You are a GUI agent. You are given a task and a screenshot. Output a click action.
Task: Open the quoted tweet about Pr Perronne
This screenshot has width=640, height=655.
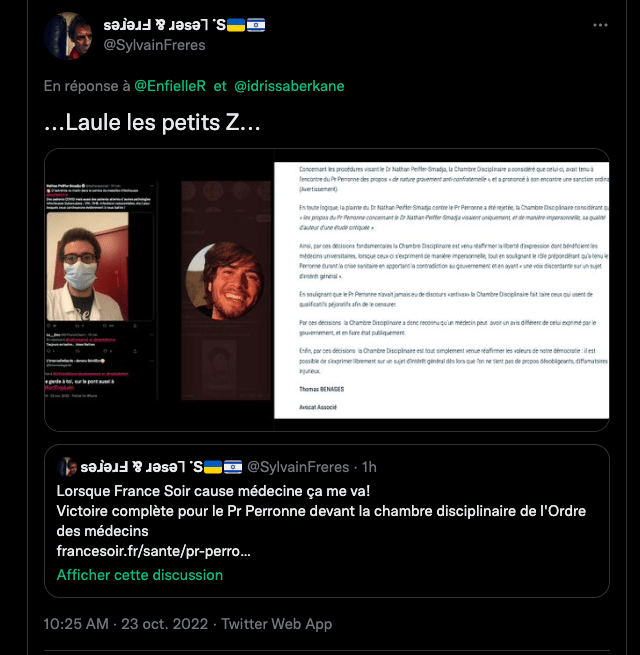(327, 521)
